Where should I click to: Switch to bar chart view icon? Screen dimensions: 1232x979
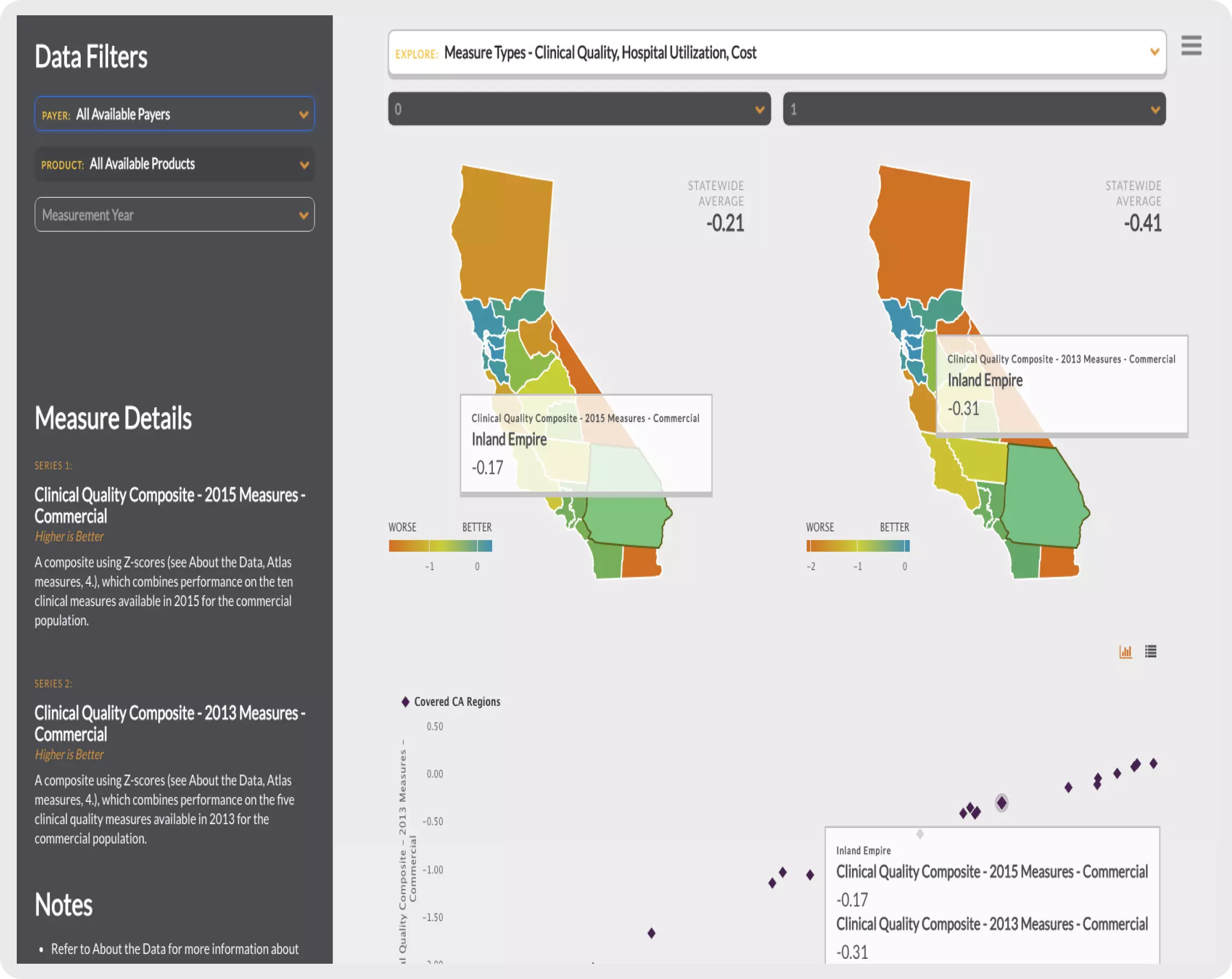1125,651
